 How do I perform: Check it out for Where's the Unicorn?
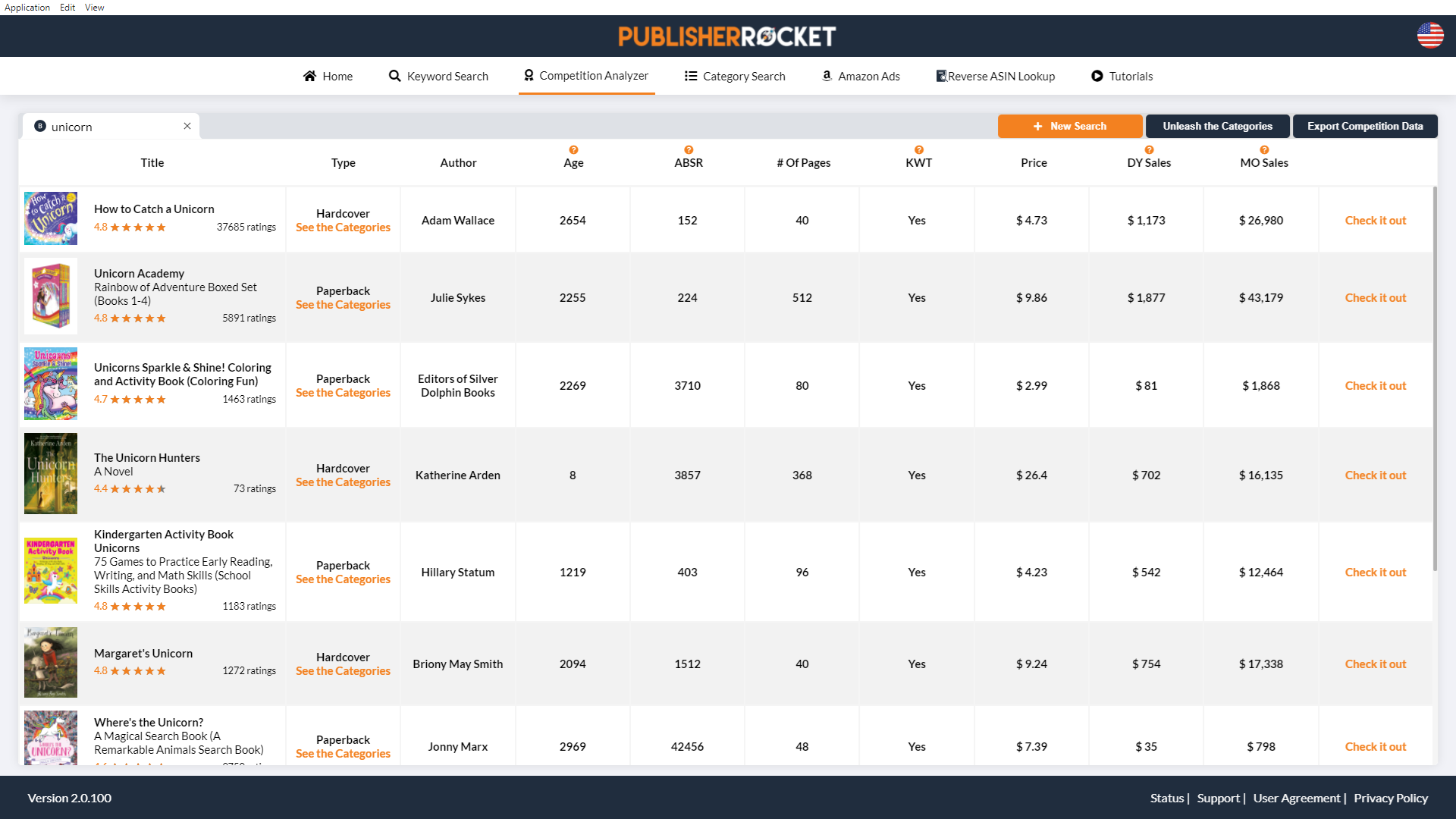pos(1376,747)
